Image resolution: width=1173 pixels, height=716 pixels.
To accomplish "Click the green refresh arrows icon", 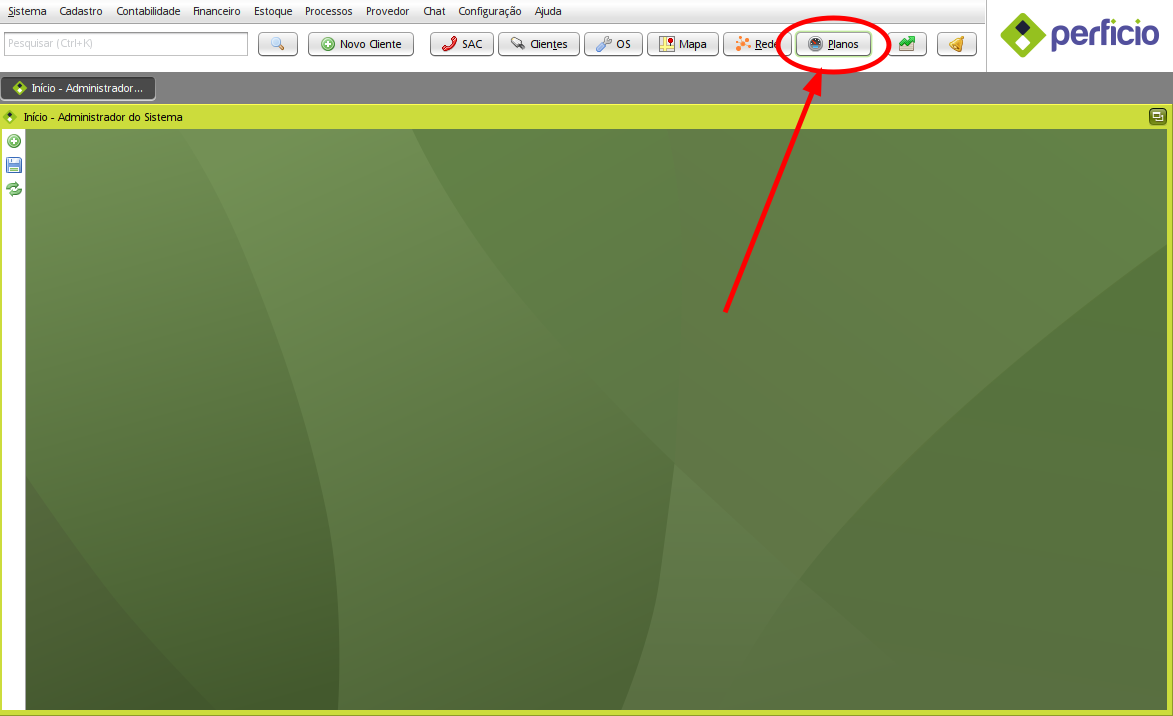I will pyautogui.click(x=14, y=189).
